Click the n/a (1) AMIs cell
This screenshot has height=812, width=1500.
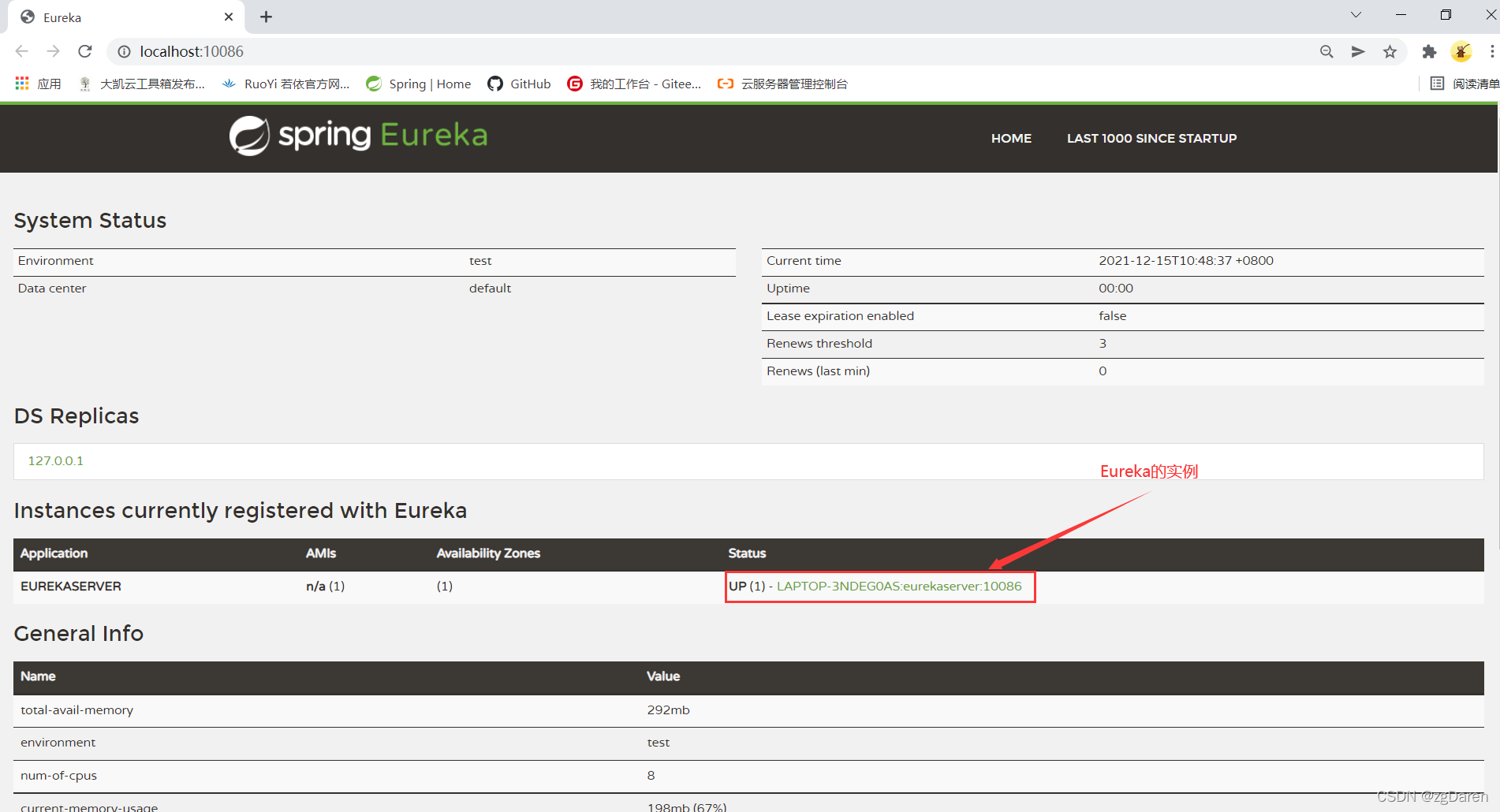pyautogui.click(x=325, y=586)
